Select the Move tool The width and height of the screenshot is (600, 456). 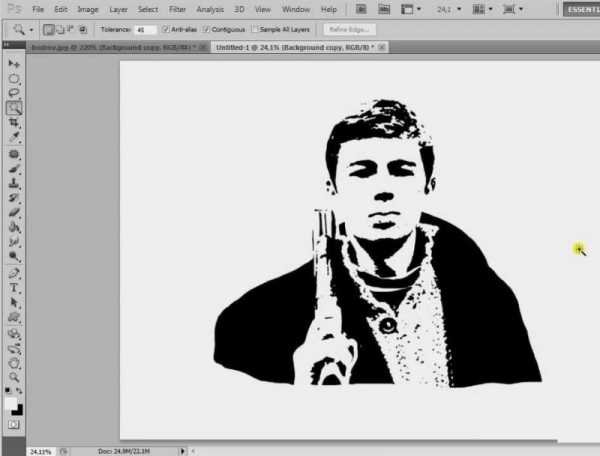click(14, 64)
